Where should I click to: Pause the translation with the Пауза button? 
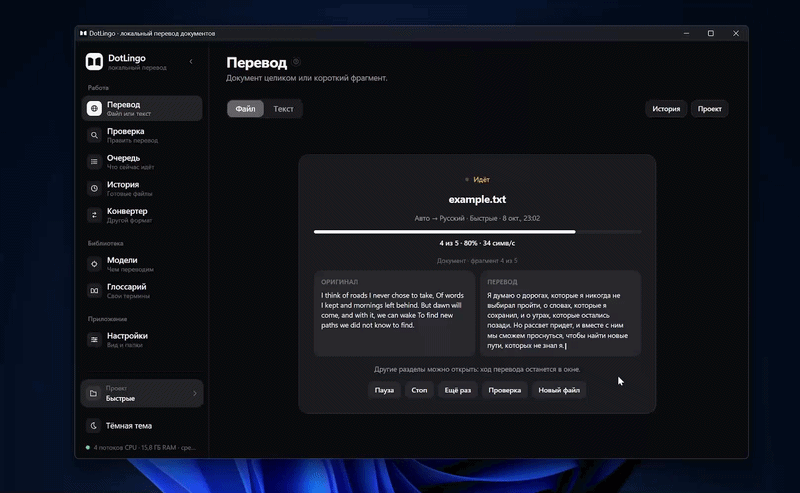tap(384, 390)
